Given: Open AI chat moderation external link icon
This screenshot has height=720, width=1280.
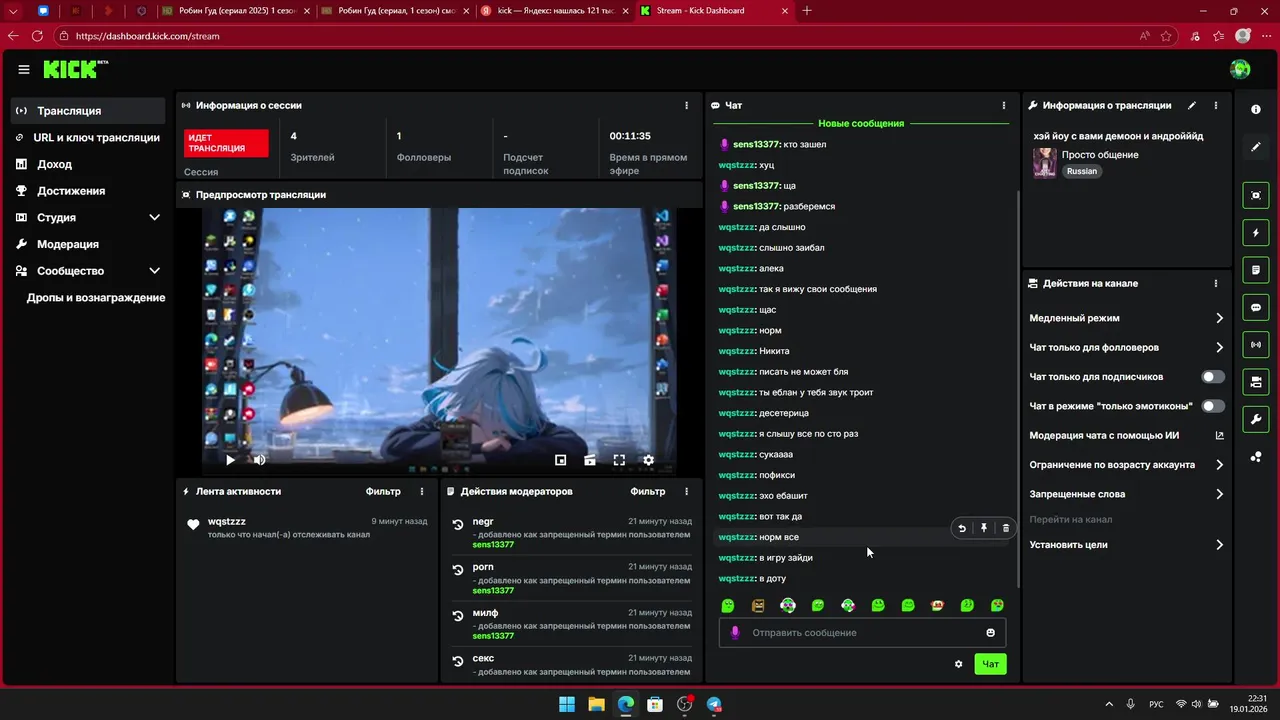Looking at the screenshot, I should (1219, 436).
